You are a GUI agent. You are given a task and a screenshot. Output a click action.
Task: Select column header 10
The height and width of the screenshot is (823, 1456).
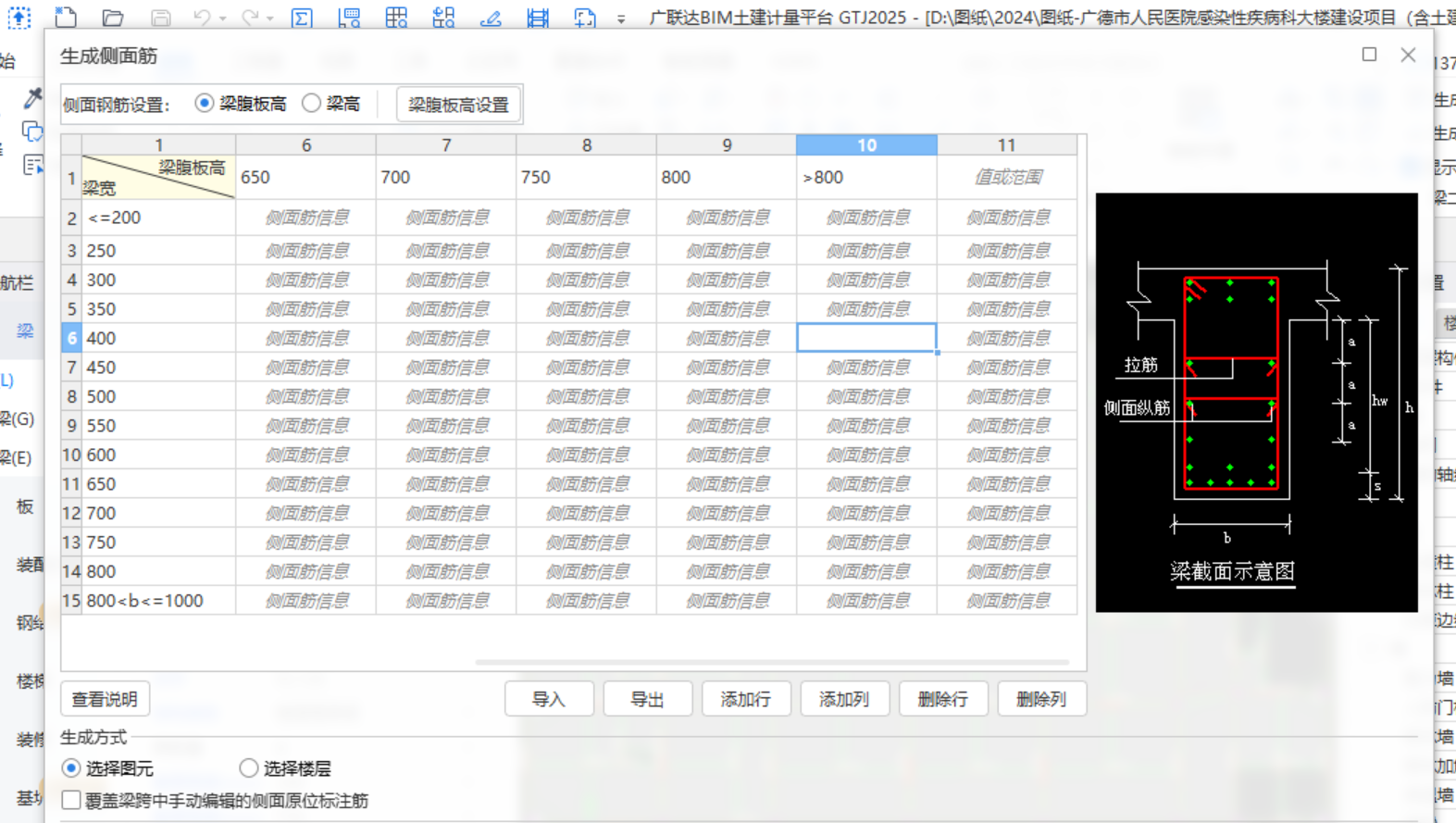pyautogui.click(x=866, y=144)
